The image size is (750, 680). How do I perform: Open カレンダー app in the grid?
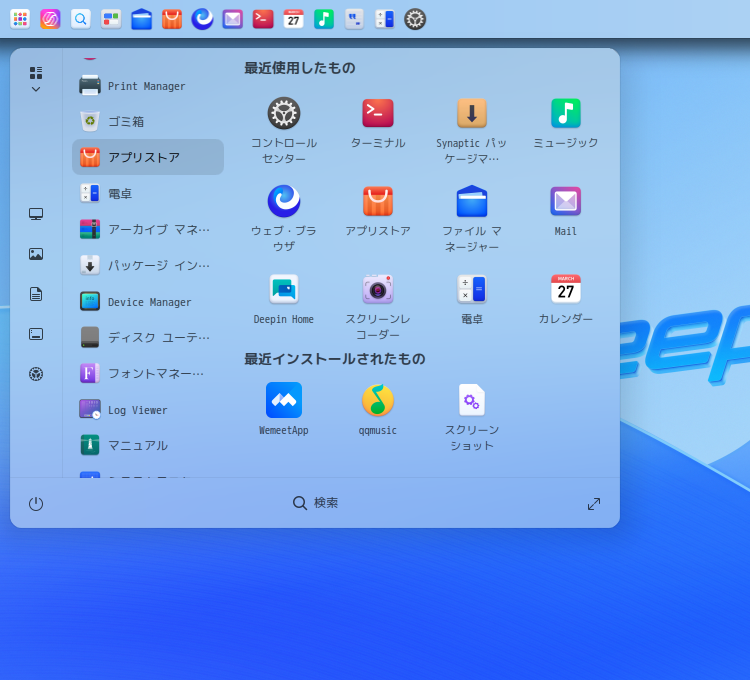(x=566, y=290)
